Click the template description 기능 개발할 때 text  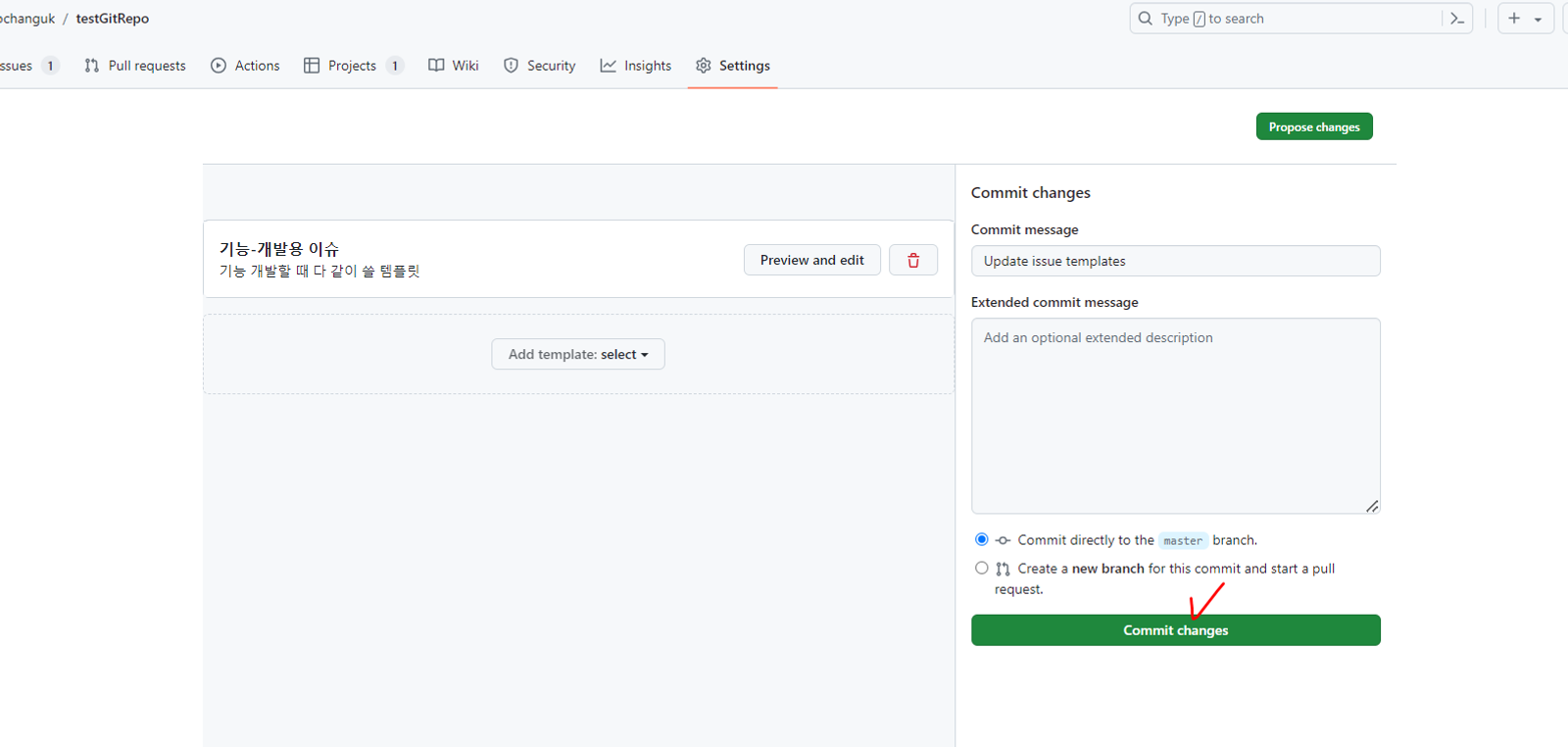[x=319, y=272]
